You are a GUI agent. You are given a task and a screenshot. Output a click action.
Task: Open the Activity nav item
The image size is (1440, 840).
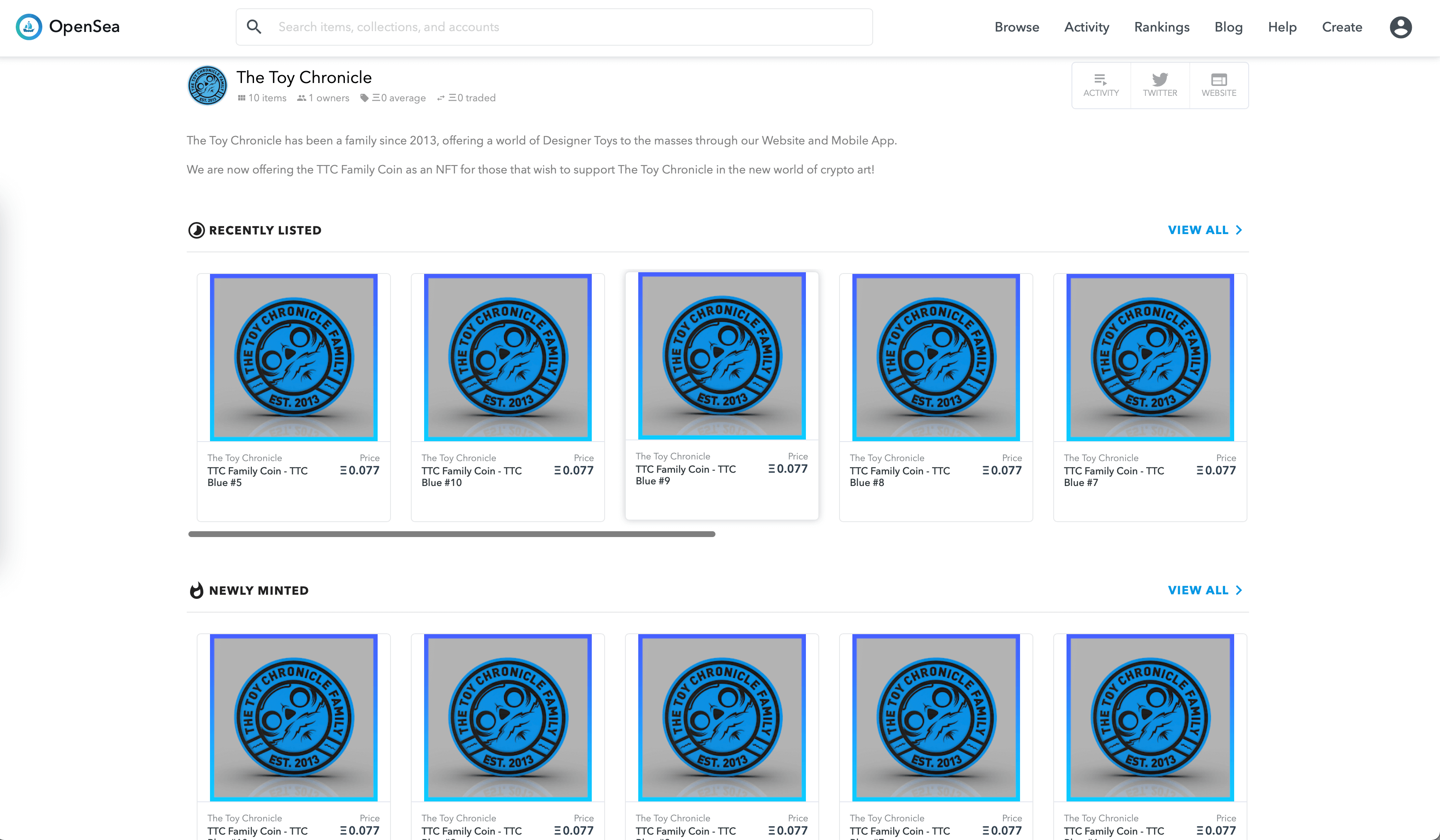click(1086, 27)
